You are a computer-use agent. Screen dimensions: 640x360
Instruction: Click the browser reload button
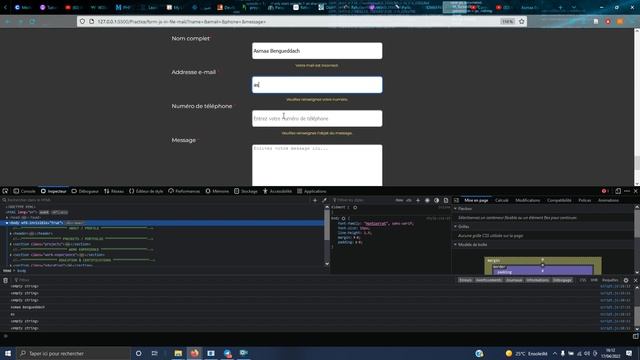(32, 21)
